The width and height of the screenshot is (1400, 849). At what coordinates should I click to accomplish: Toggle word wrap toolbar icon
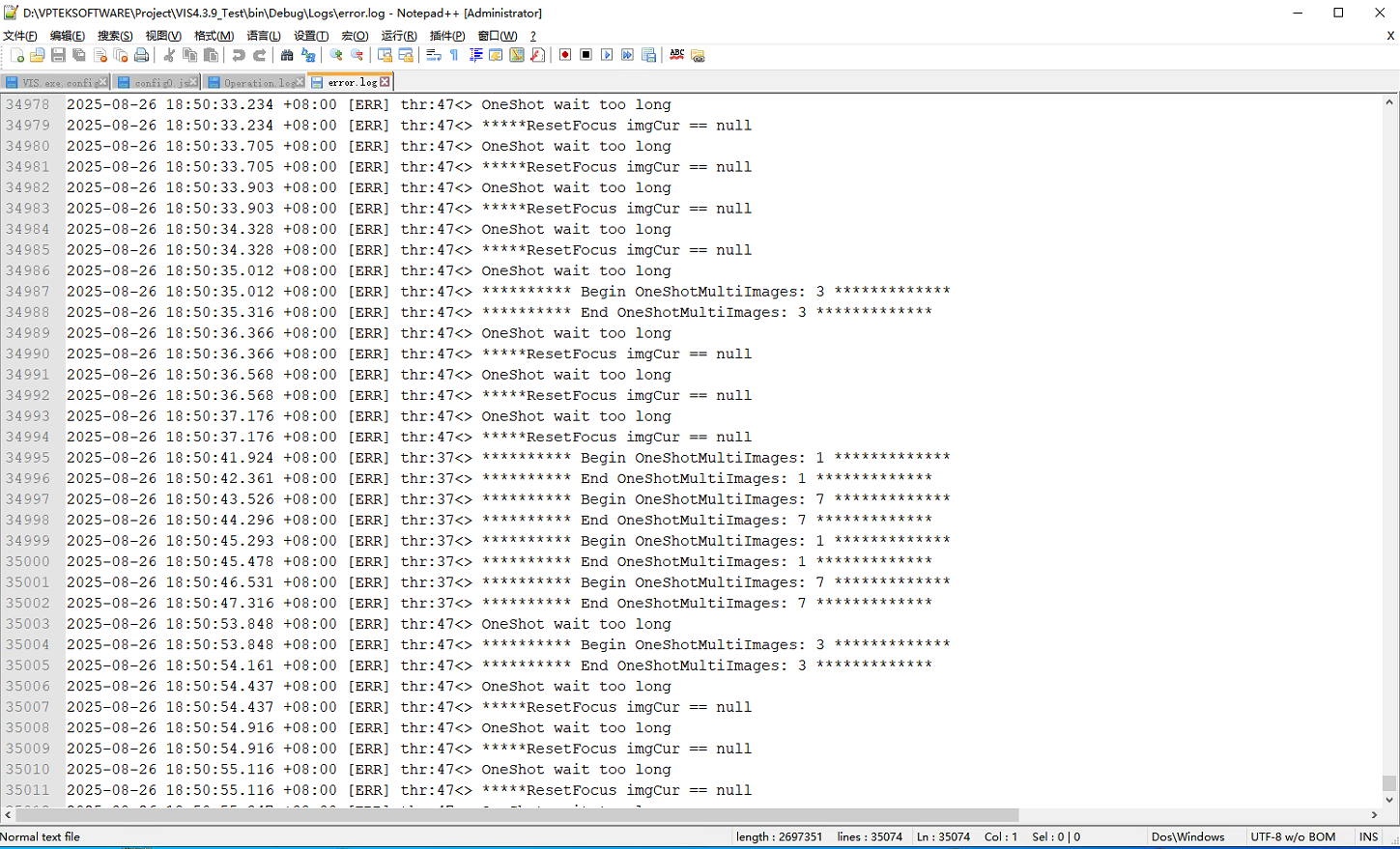click(x=434, y=55)
